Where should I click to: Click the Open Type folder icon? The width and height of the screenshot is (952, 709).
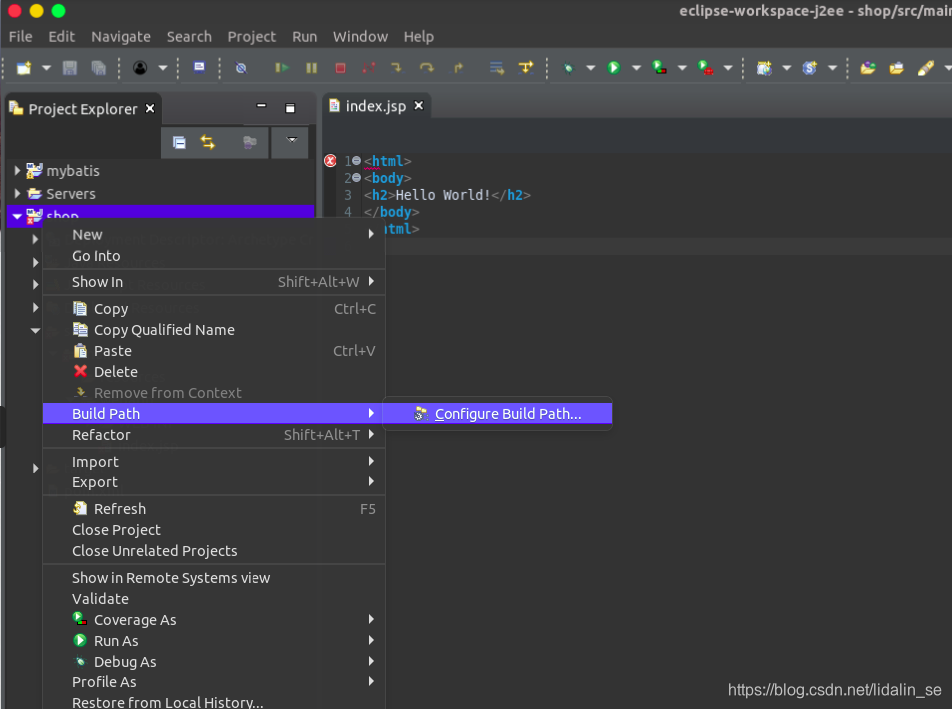[868, 67]
